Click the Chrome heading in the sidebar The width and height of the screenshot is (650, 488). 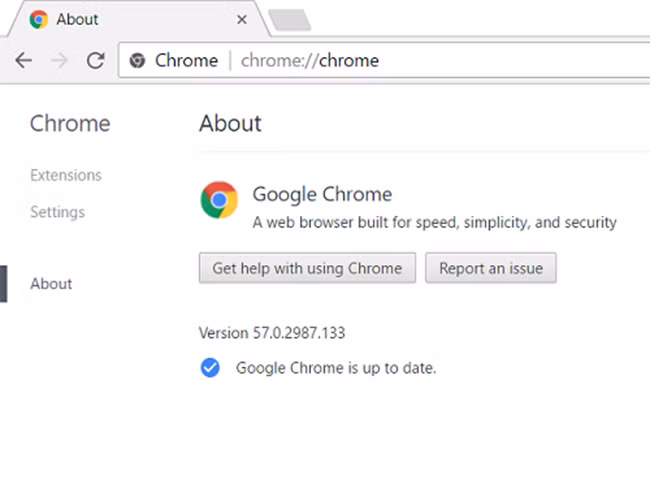coord(70,124)
